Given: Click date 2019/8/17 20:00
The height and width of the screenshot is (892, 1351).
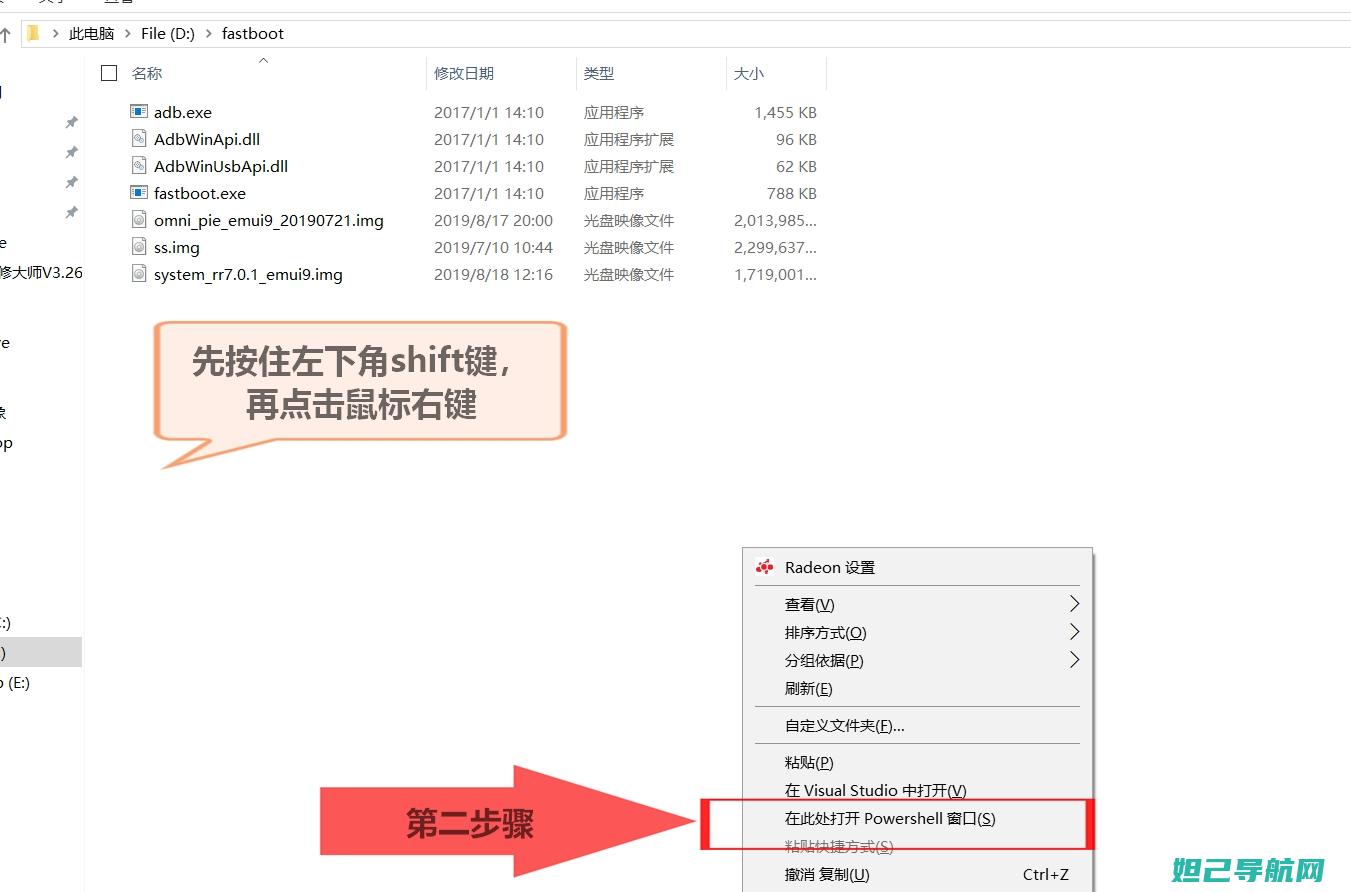Looking at the screenshot, I should 493,220.
